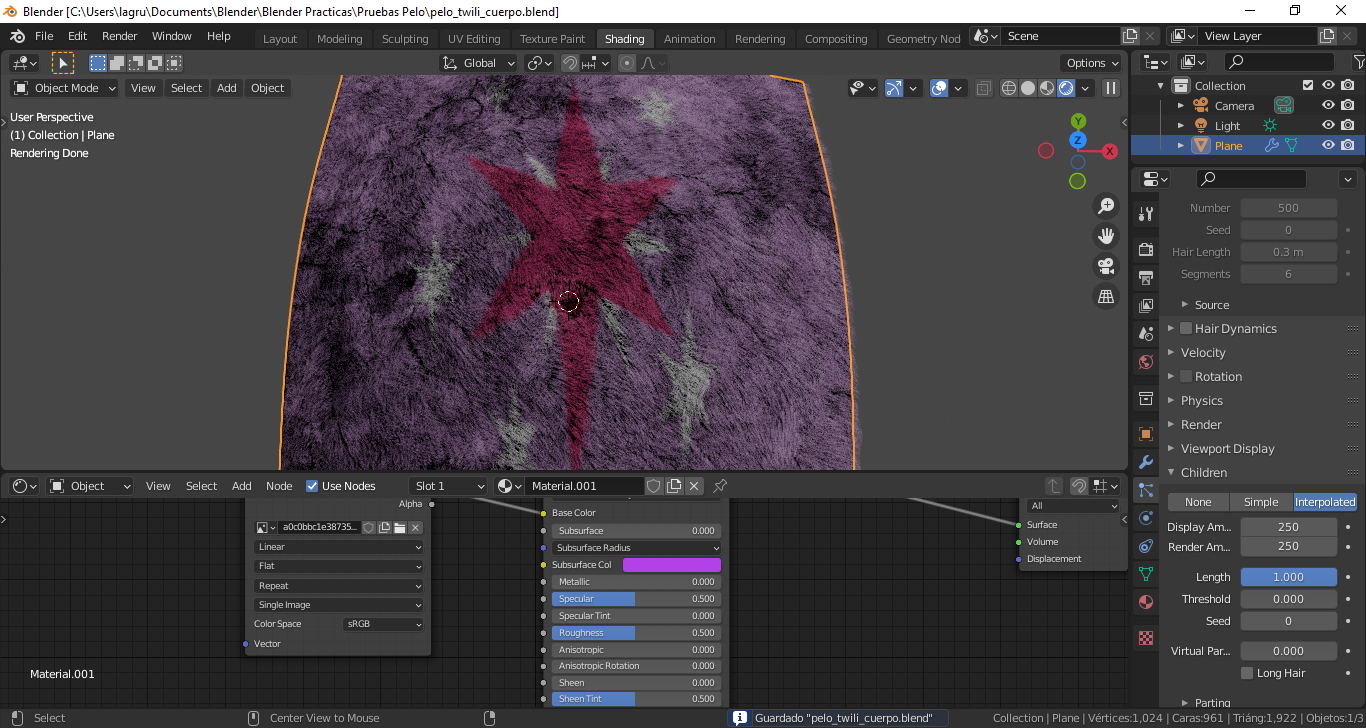Image resolution: width=1366 pixels, height=728 pixels.
Task: Open the Texture properties checker tab
Action: tap(1146, 638)
